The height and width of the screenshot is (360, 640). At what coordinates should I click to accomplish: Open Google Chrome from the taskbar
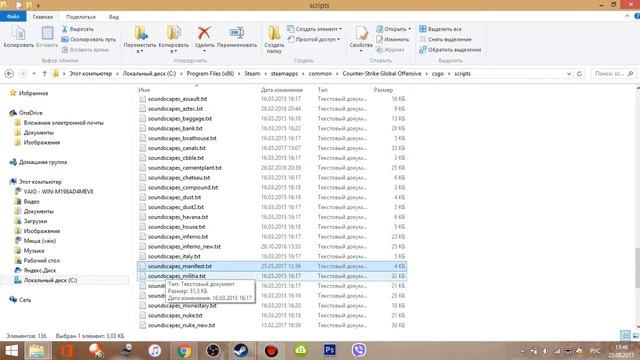[184, 351]
